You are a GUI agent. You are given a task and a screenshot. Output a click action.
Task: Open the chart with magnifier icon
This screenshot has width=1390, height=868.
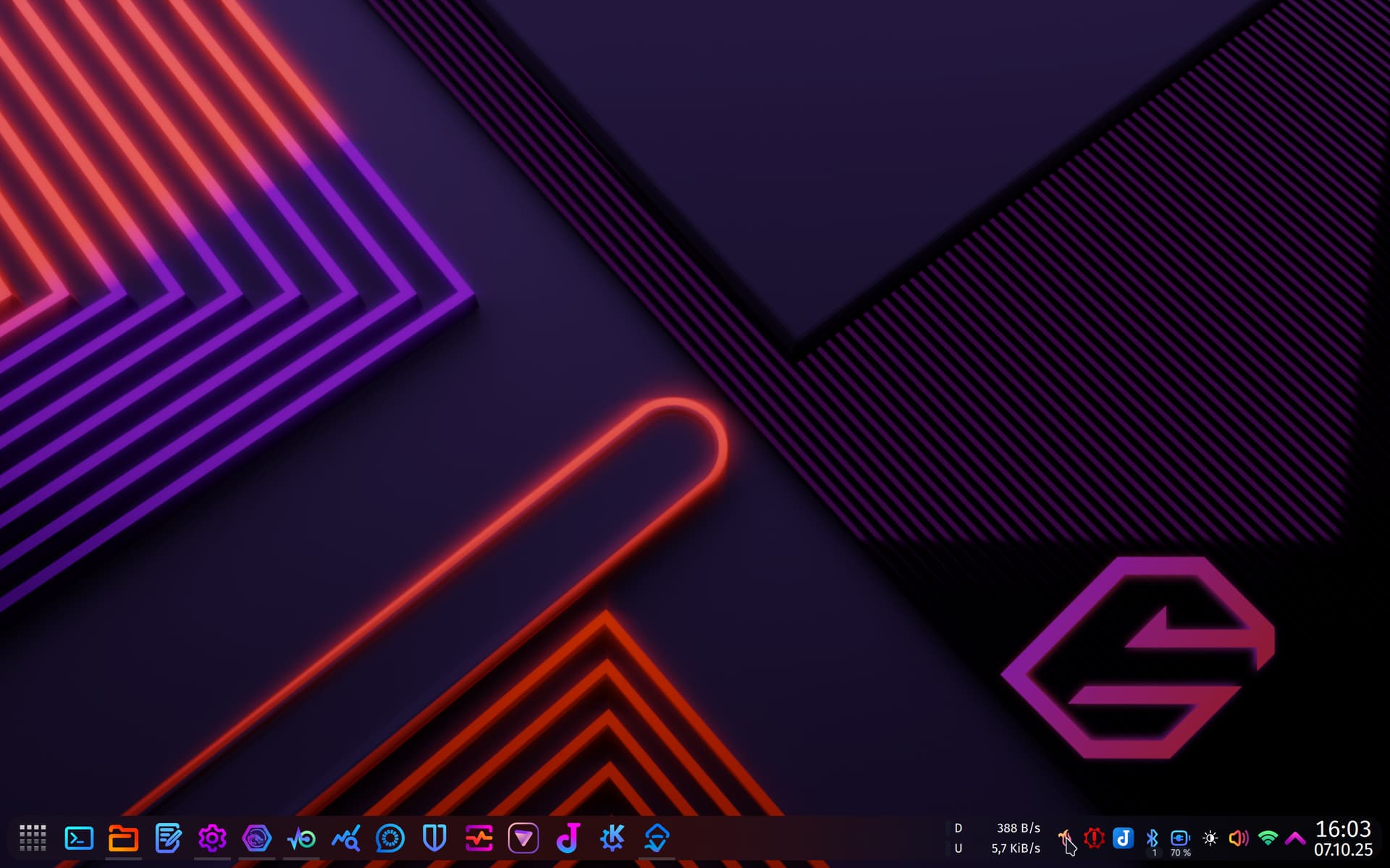pyautogui.click(x=345, y=838)
